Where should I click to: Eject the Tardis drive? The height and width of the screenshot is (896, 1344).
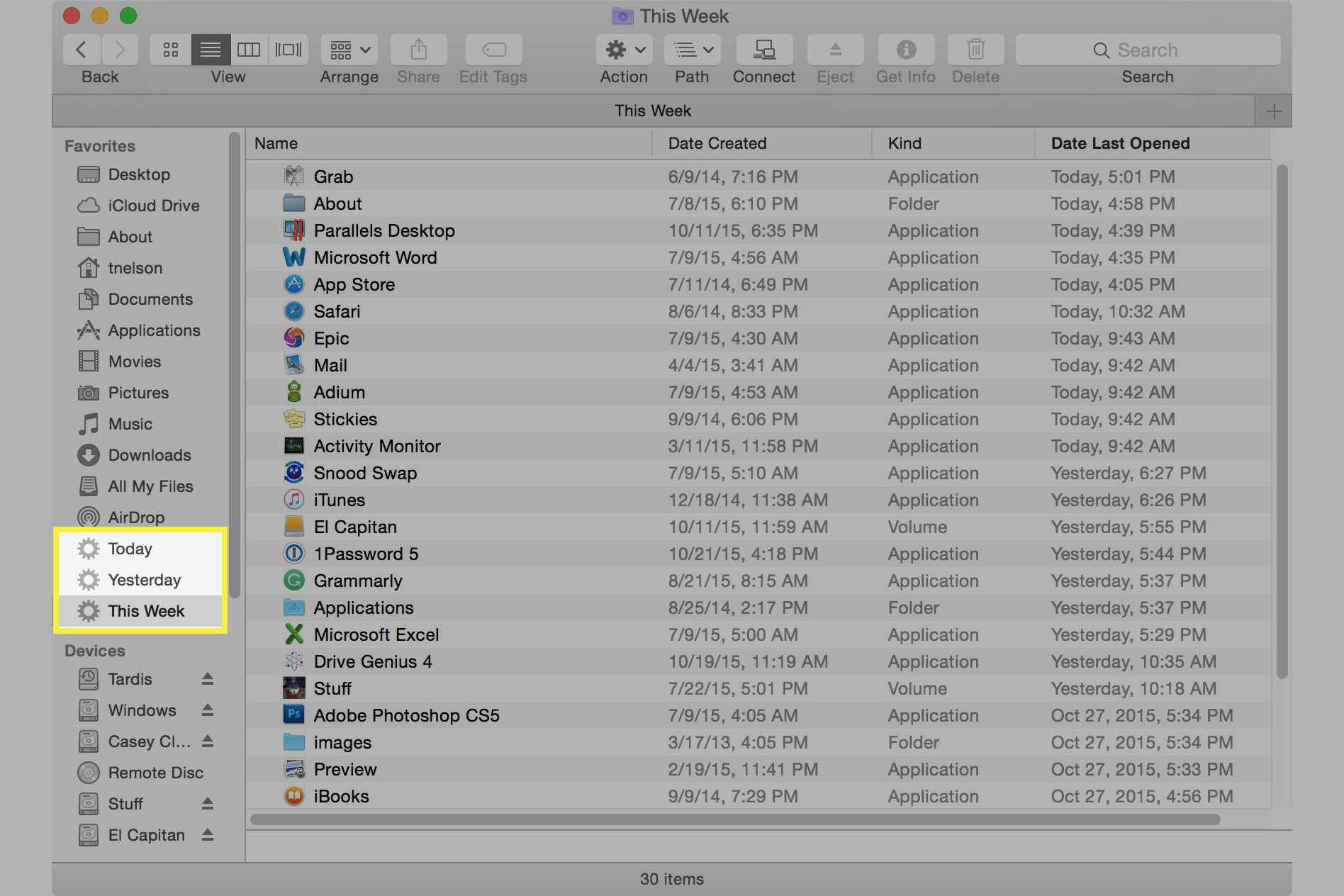click(x=208, y=678)
